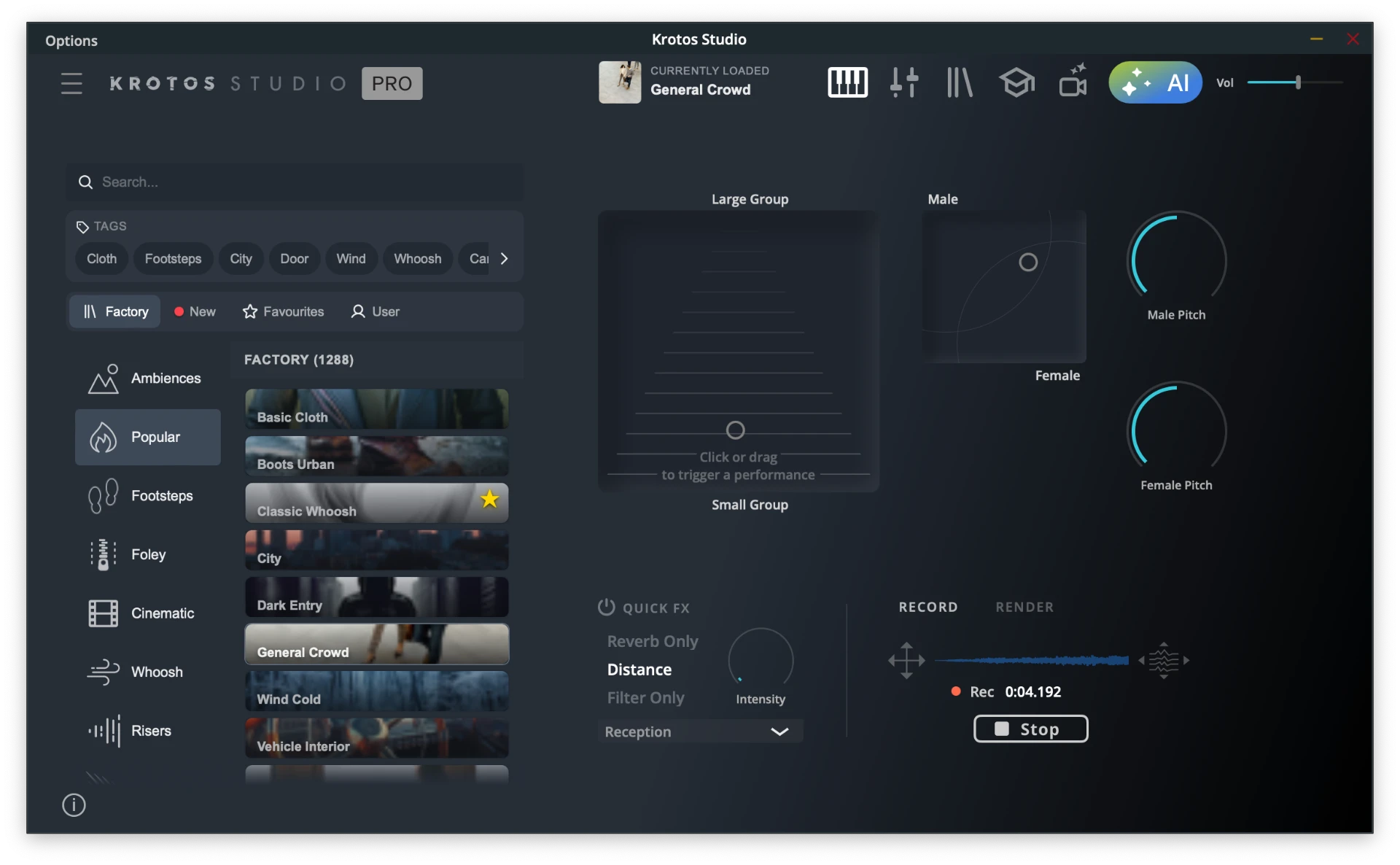Switch to the Factory tab

click(115, 311)
